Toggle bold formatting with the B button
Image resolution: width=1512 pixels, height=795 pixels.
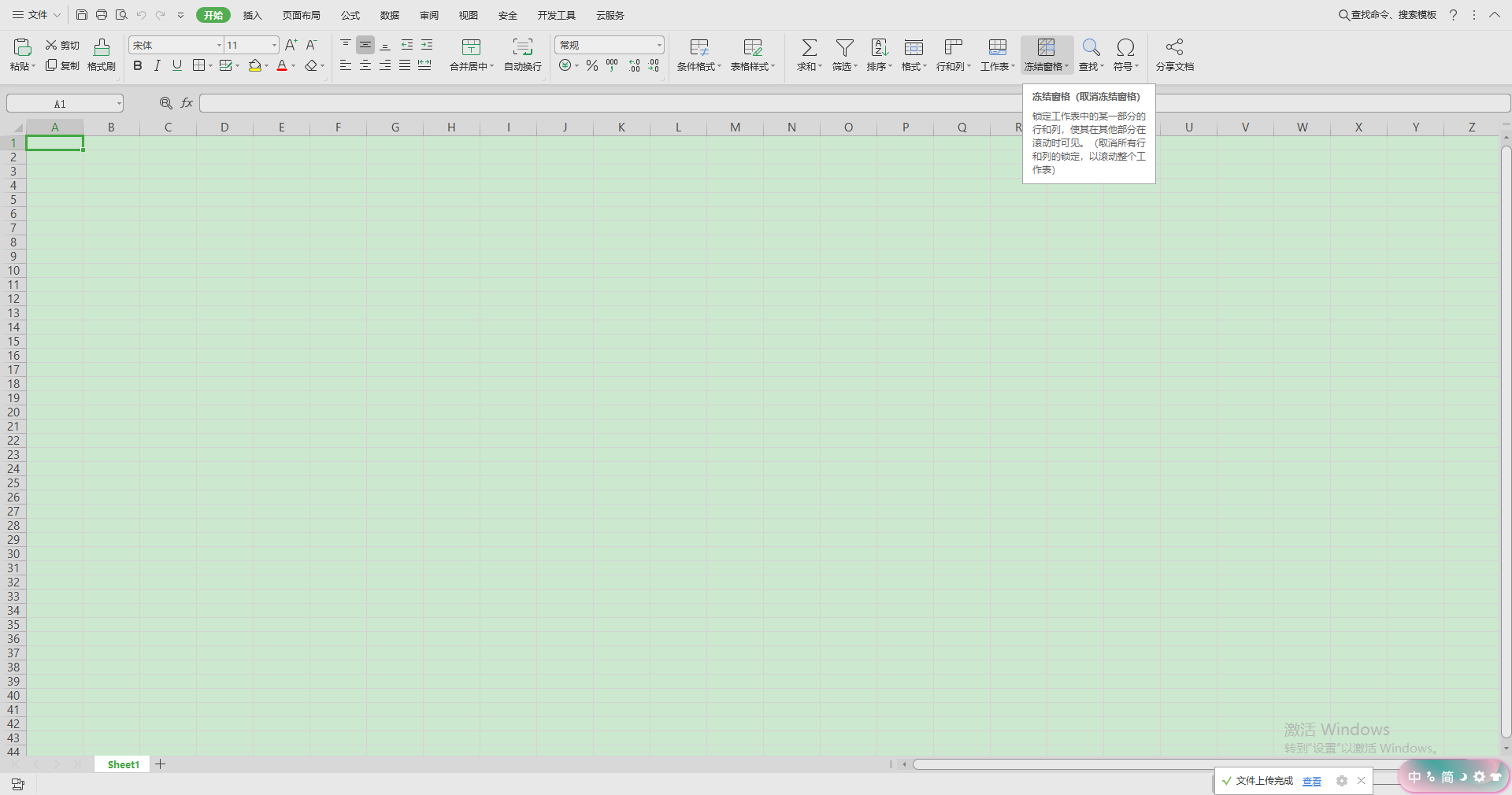[x=138, y=65]
